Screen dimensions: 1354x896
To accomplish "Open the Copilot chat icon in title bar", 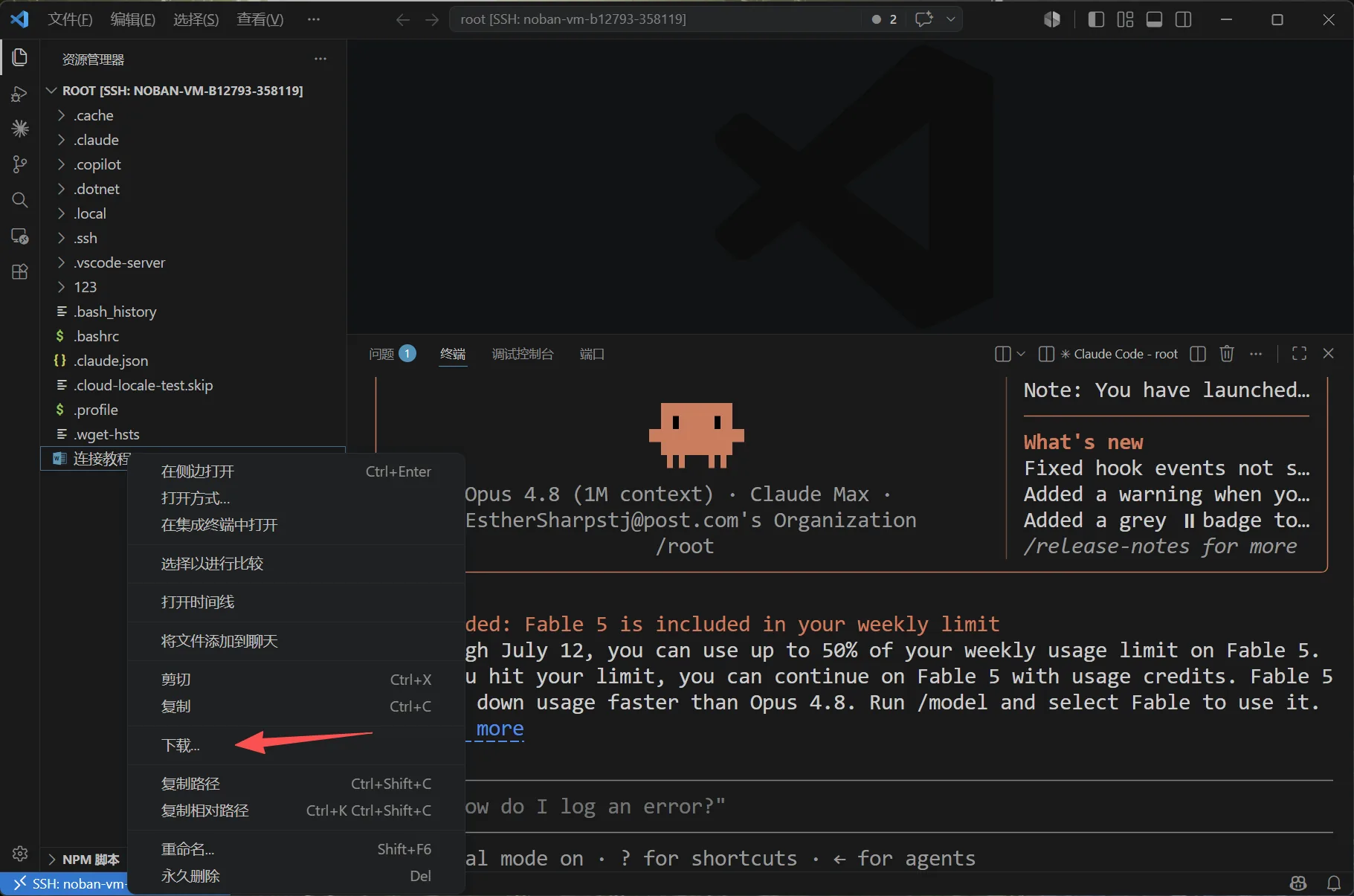I will 924,19.
